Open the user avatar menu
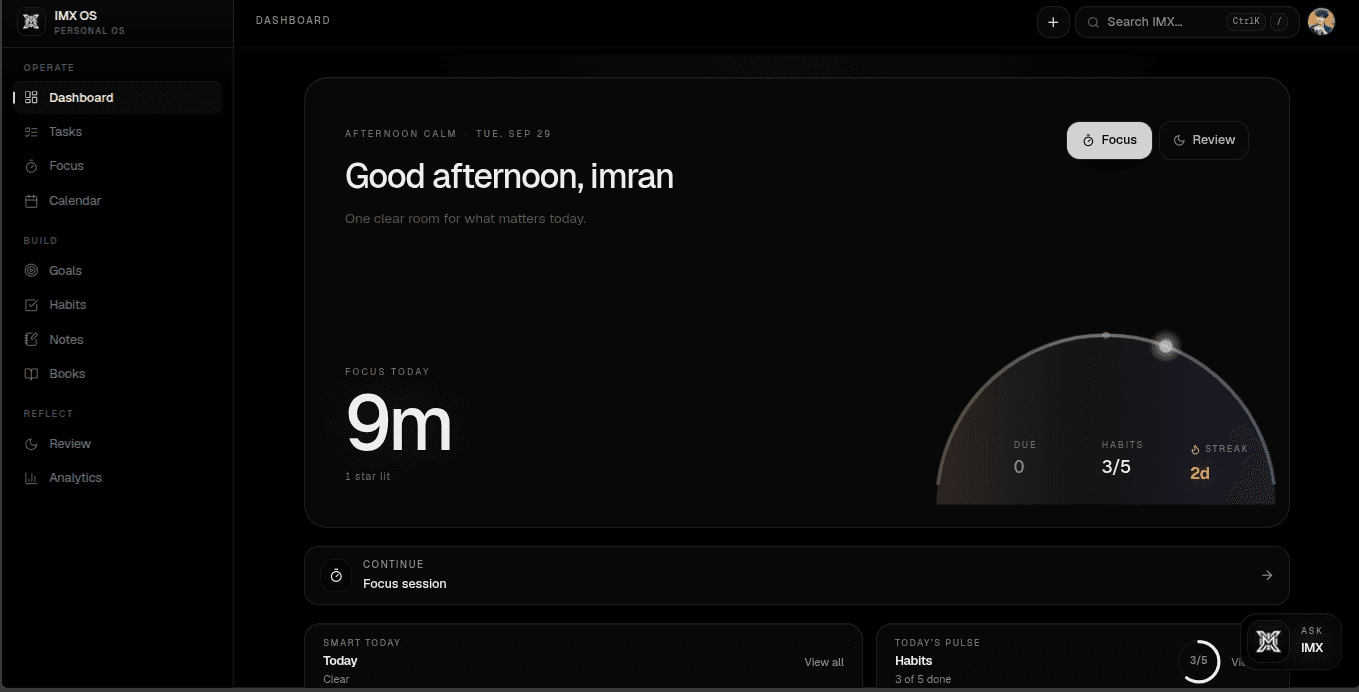 coord(1322,22)
